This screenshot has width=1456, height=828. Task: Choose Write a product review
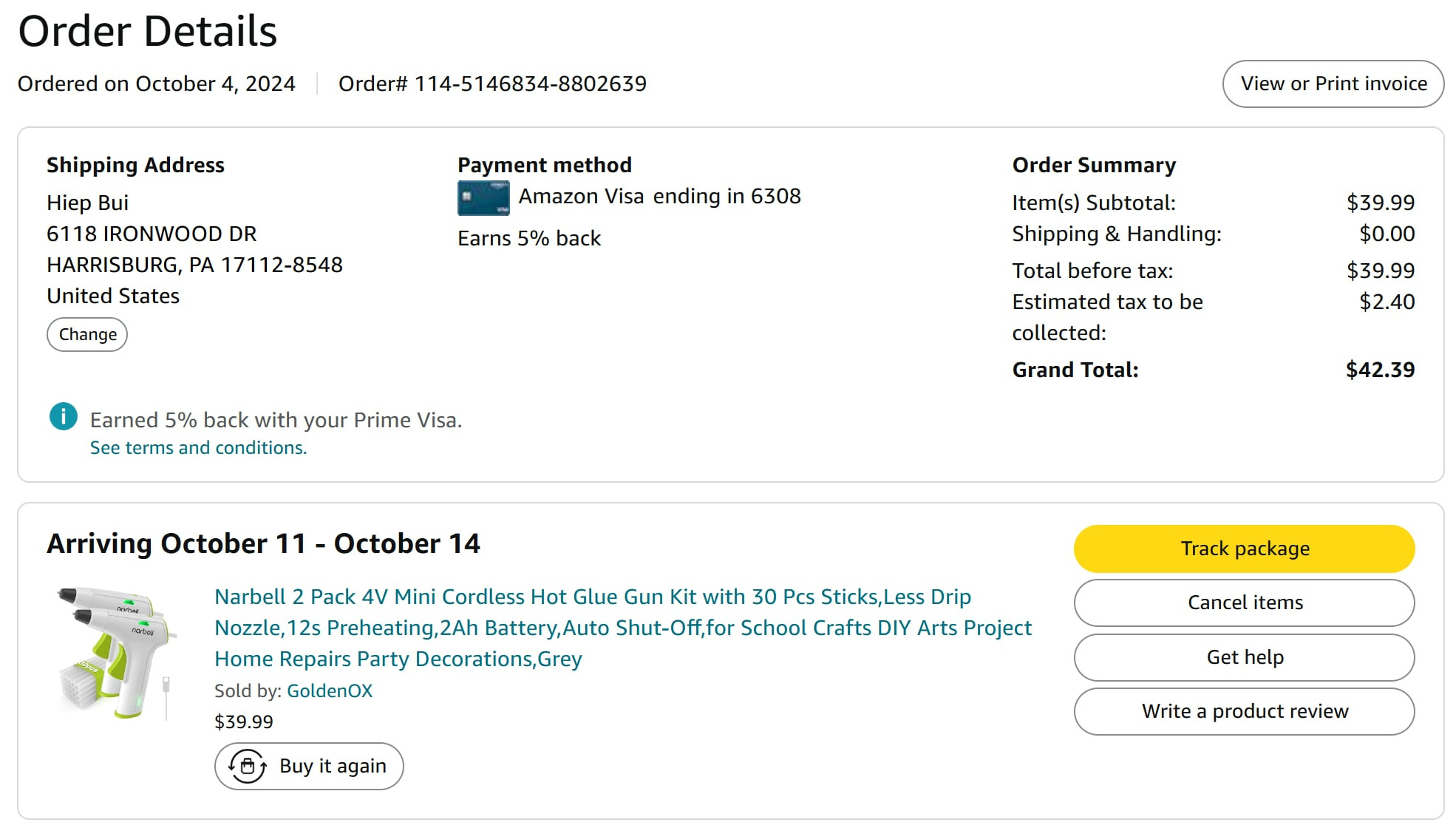click(x=1244, y=712)
